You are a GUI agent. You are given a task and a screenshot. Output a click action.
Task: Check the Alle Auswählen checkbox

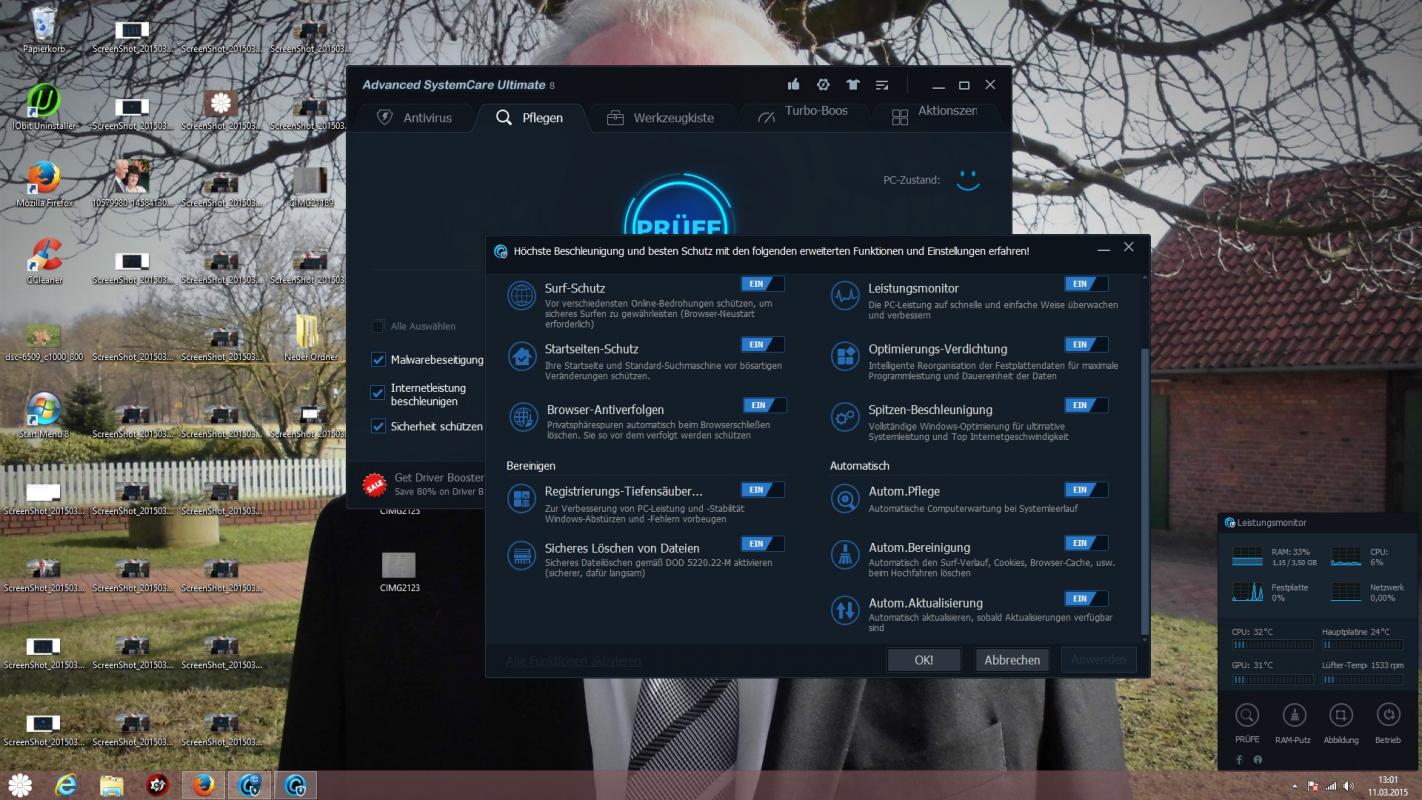pos(378,326)
